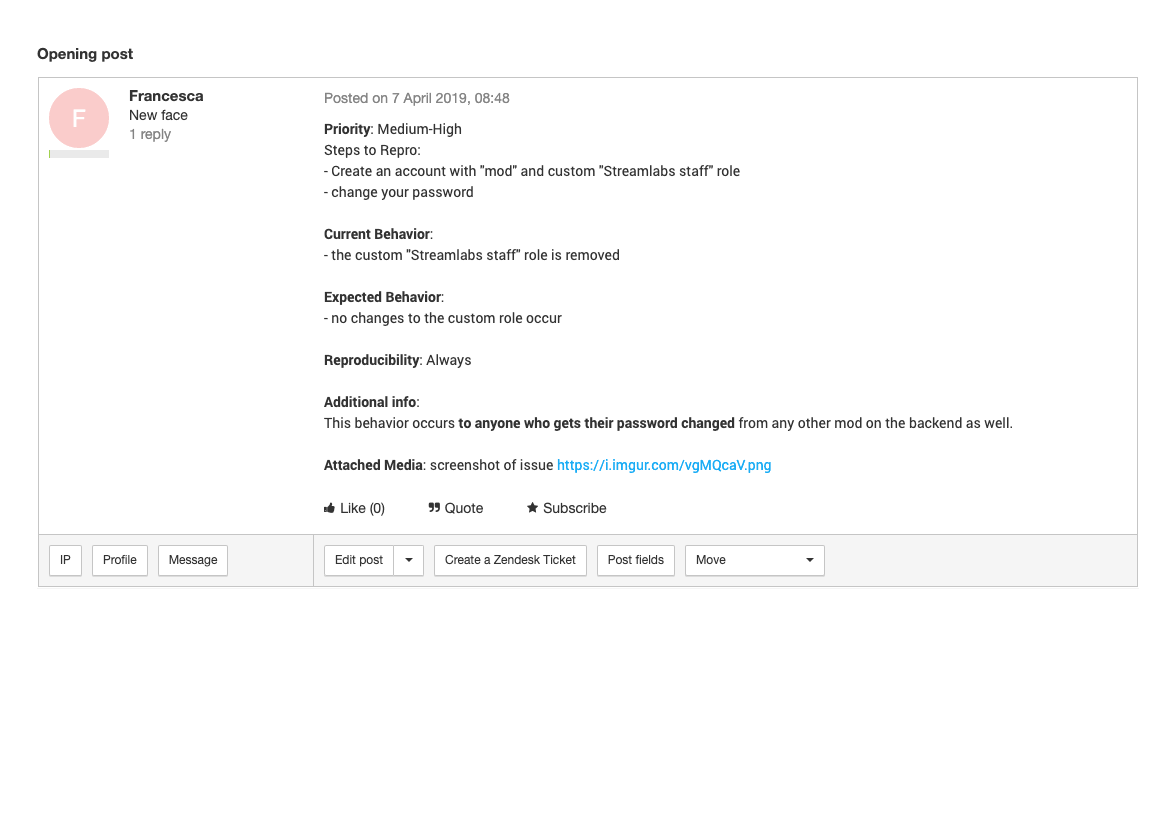The width and height of the screenshot is (1174, 818).
Task: Click the Expected Behavior heading
Action: [382, 297]
